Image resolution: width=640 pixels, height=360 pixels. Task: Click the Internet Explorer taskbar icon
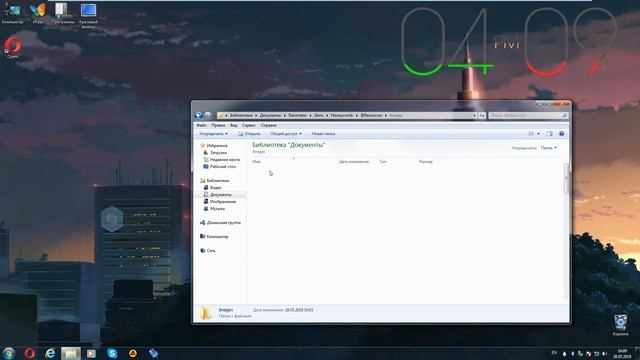(x=50, y=353)
